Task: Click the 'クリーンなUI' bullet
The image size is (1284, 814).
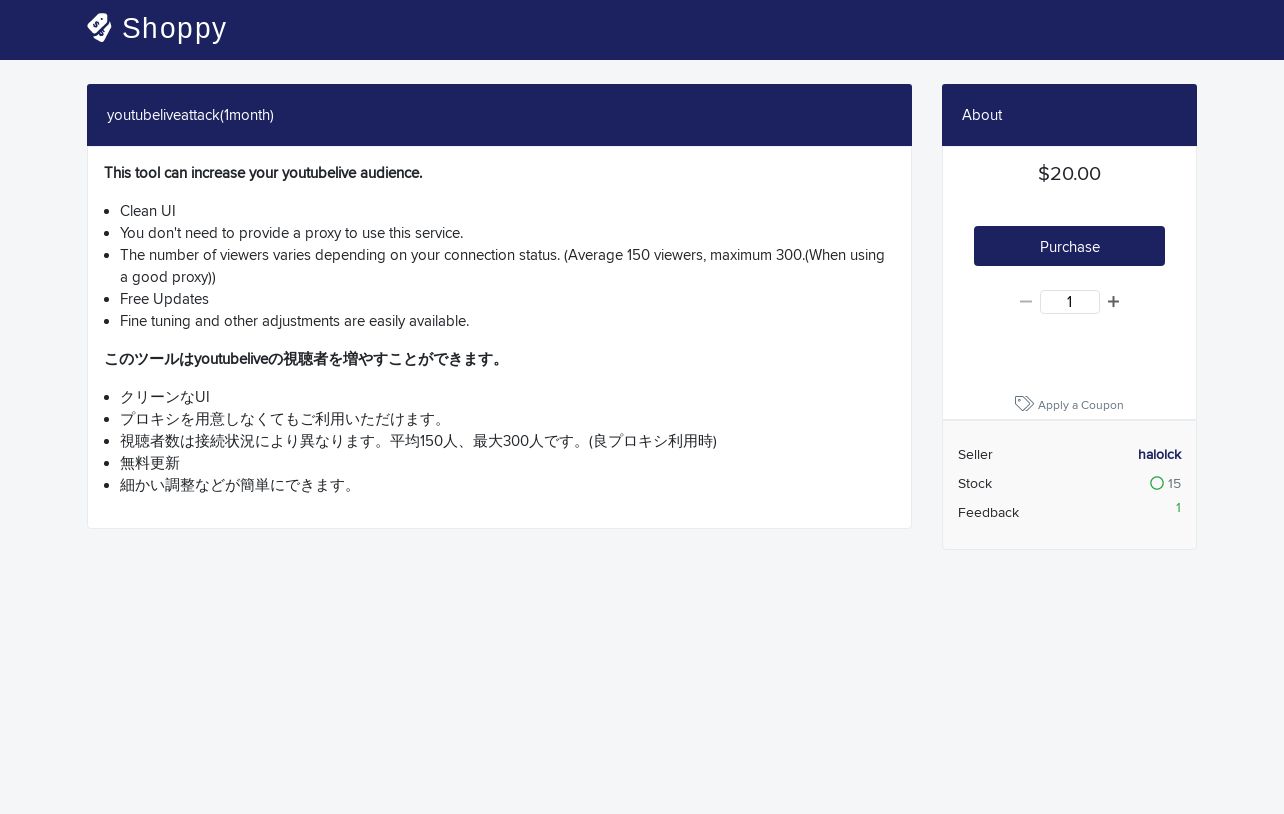Action: pyautogui.click(x=165, y=397)
